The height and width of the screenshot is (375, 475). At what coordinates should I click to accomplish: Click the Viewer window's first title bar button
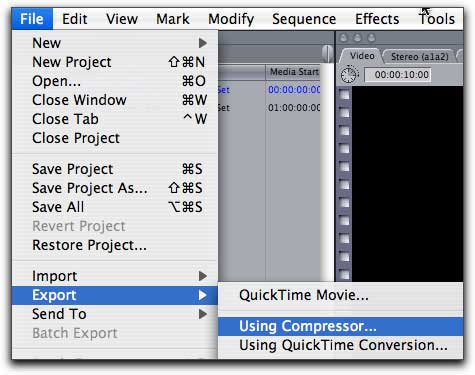click(x=343, y=38)
